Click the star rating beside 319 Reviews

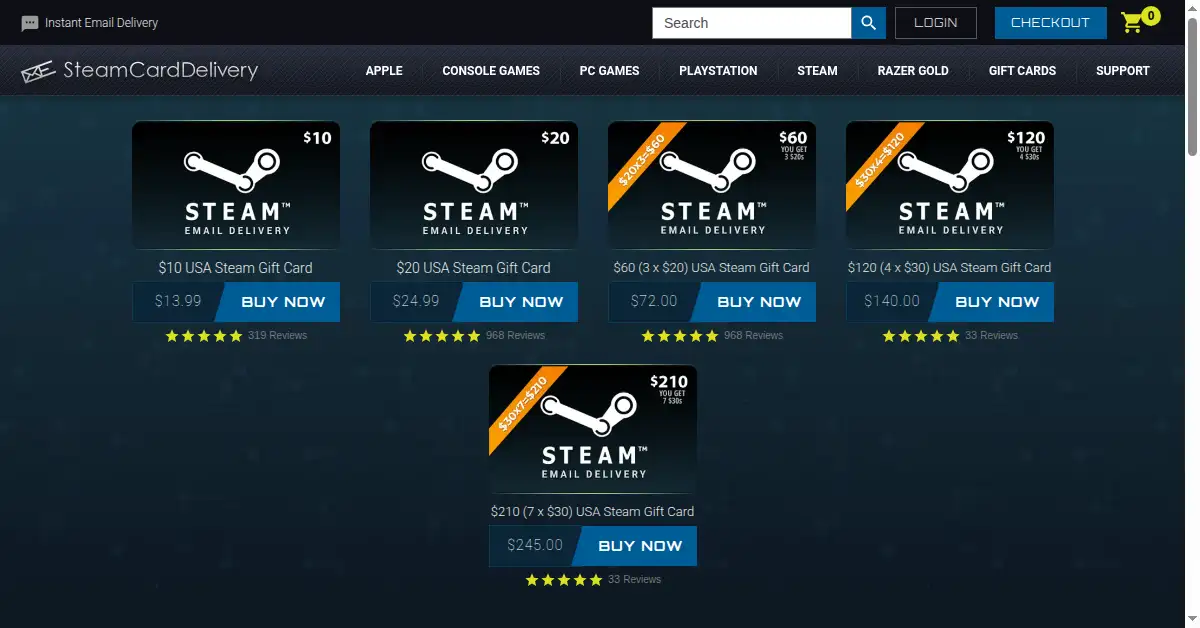[x=204, y=336]
